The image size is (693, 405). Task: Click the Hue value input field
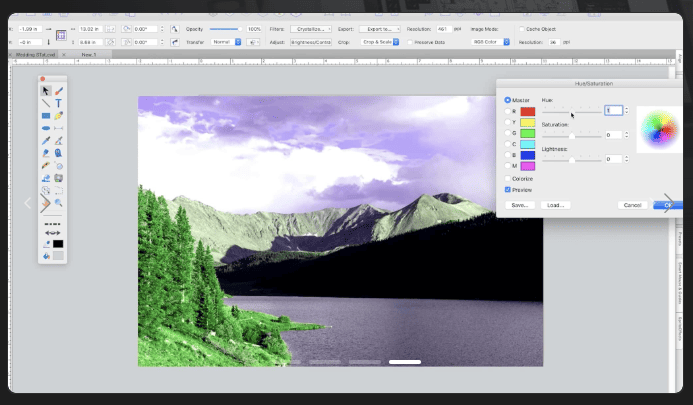pos(613,111)
